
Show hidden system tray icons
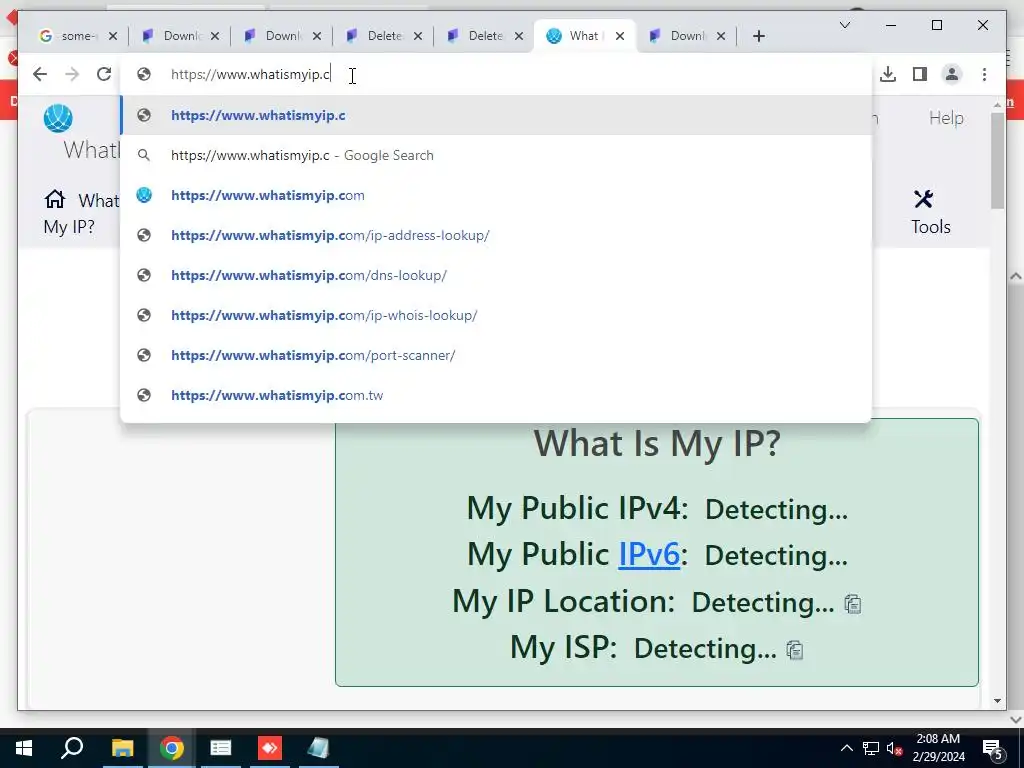click(x=846, y=748)
